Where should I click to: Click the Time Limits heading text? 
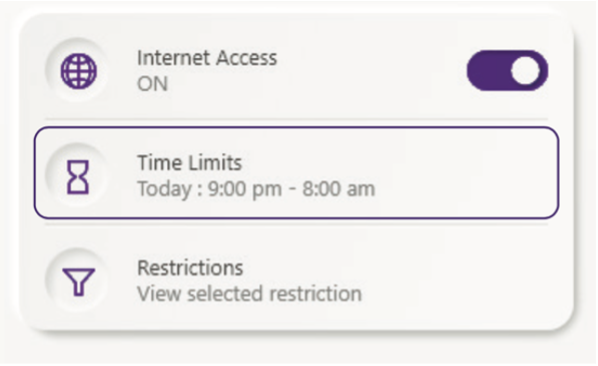point(190,163)
